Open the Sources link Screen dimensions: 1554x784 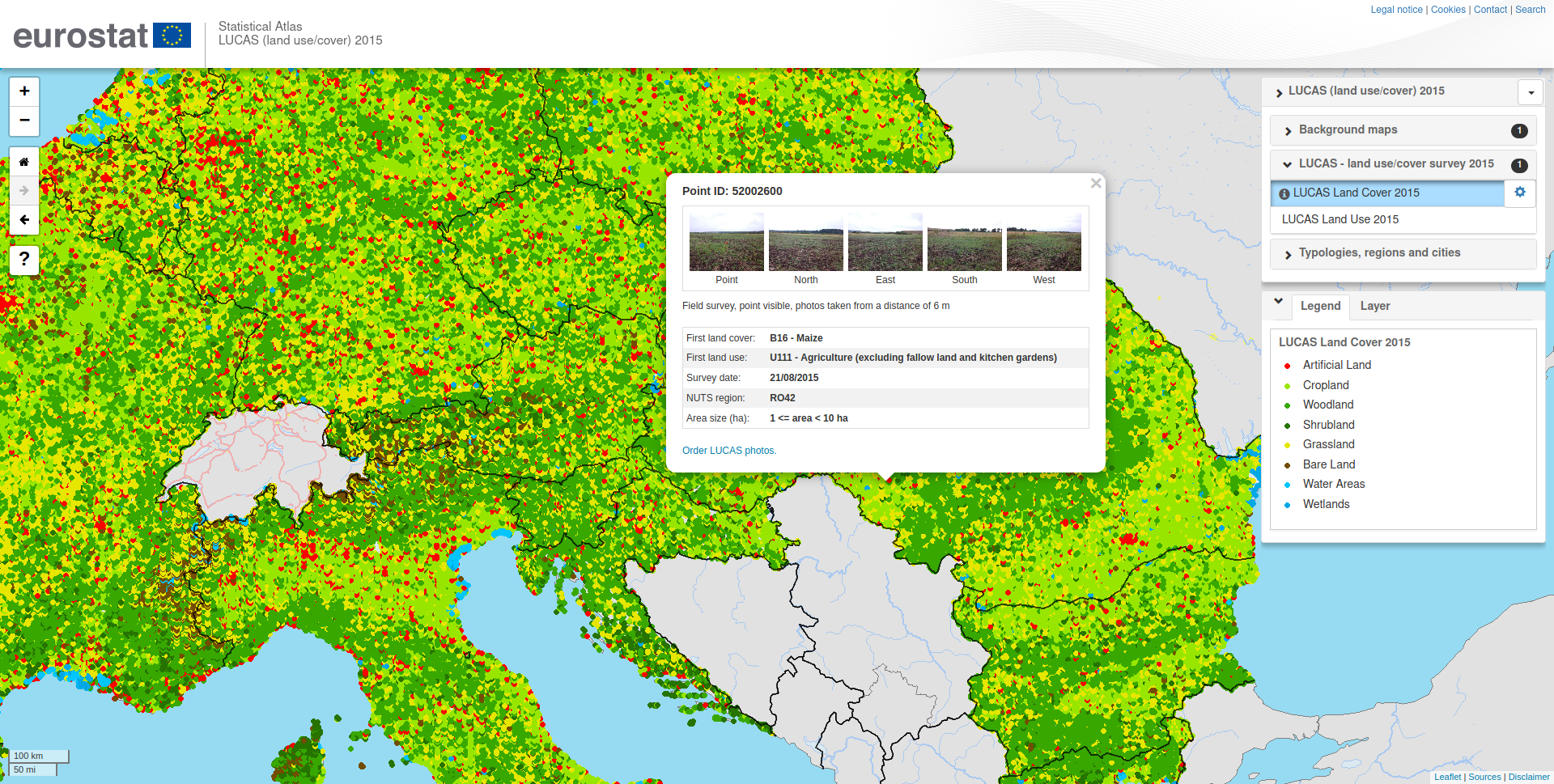(1484, 777)
